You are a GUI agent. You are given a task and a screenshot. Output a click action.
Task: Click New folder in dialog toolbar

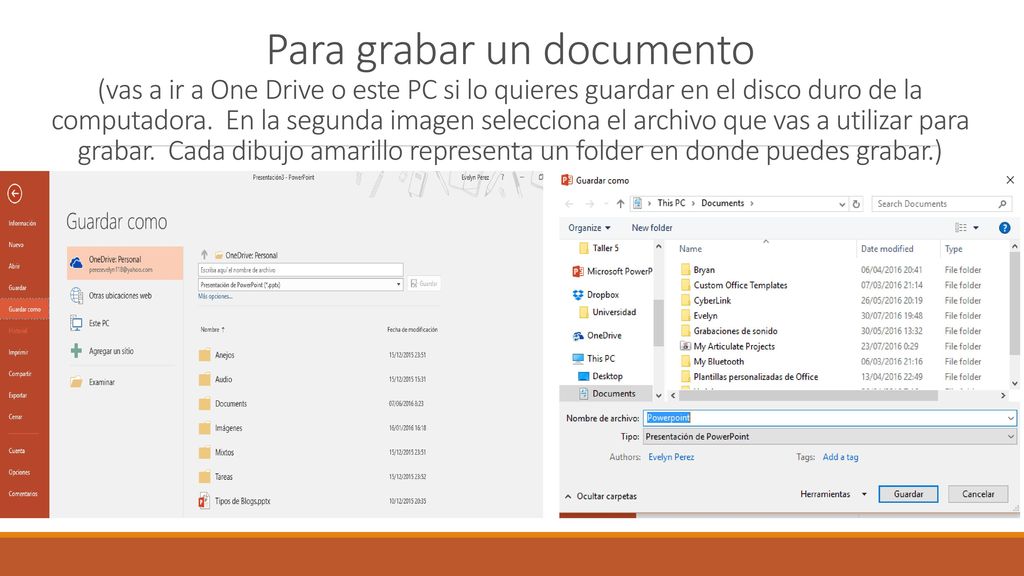tap(652, 228)
